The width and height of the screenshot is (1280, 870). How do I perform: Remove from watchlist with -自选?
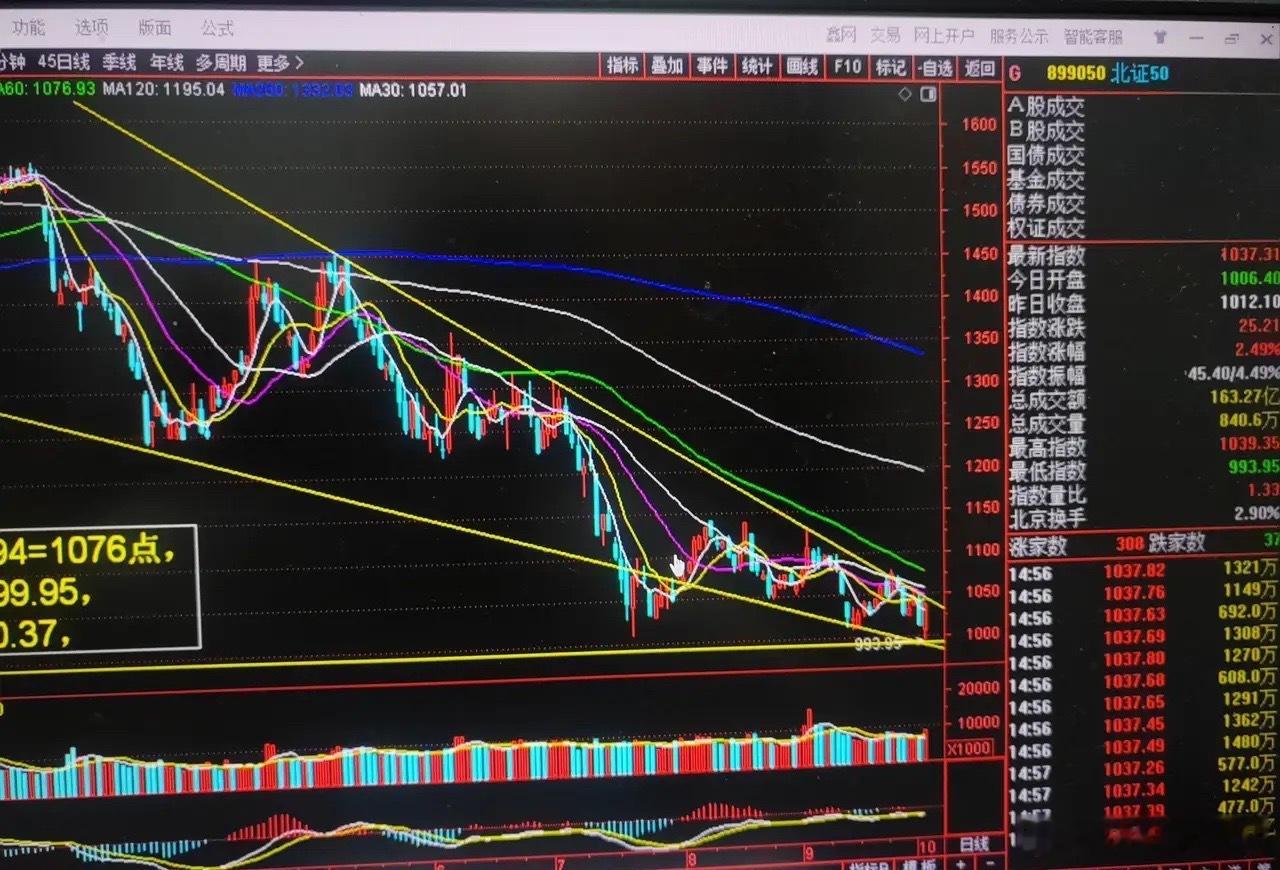(935, 68)
